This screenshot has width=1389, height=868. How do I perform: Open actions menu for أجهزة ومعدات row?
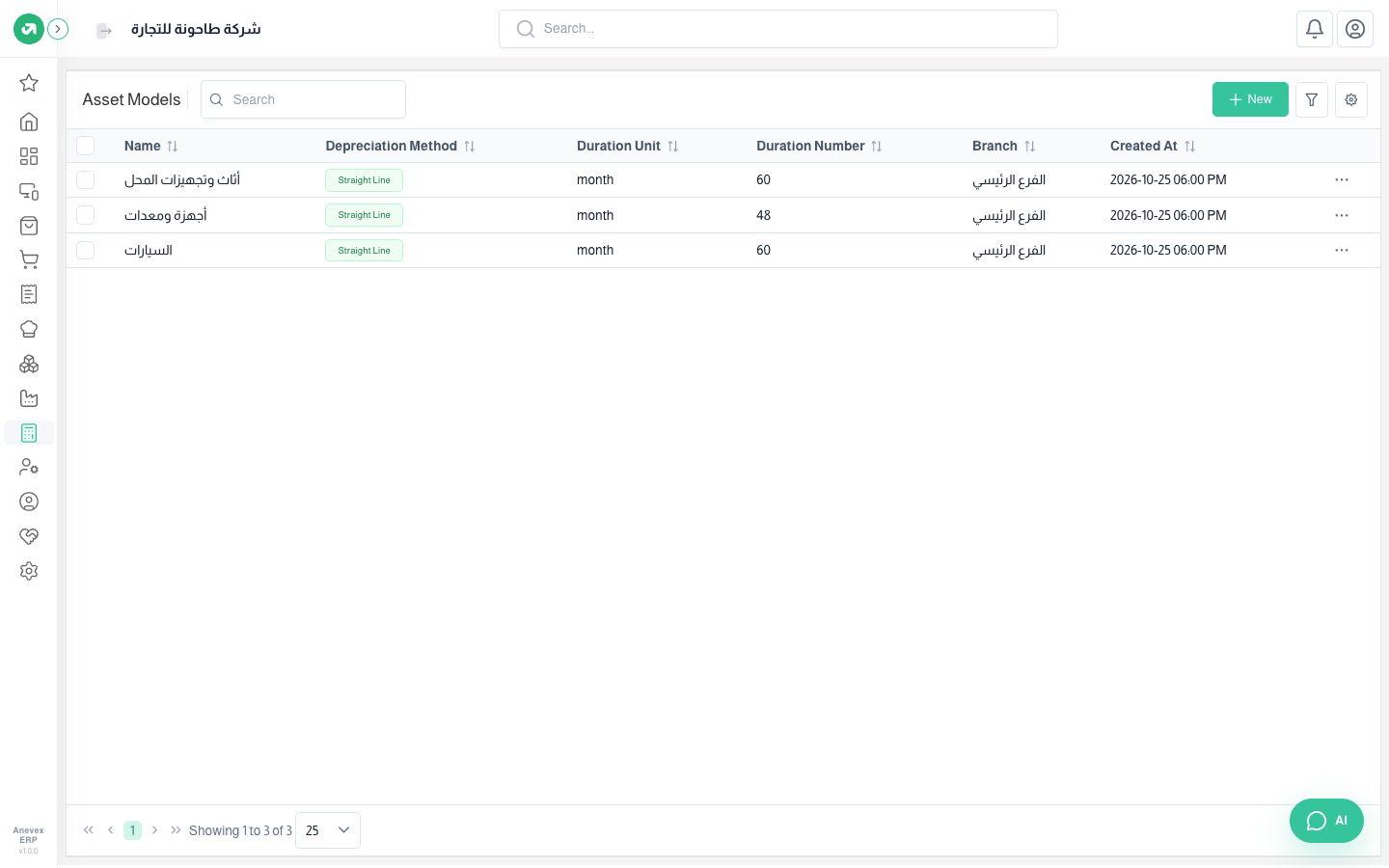(1342, 215)
